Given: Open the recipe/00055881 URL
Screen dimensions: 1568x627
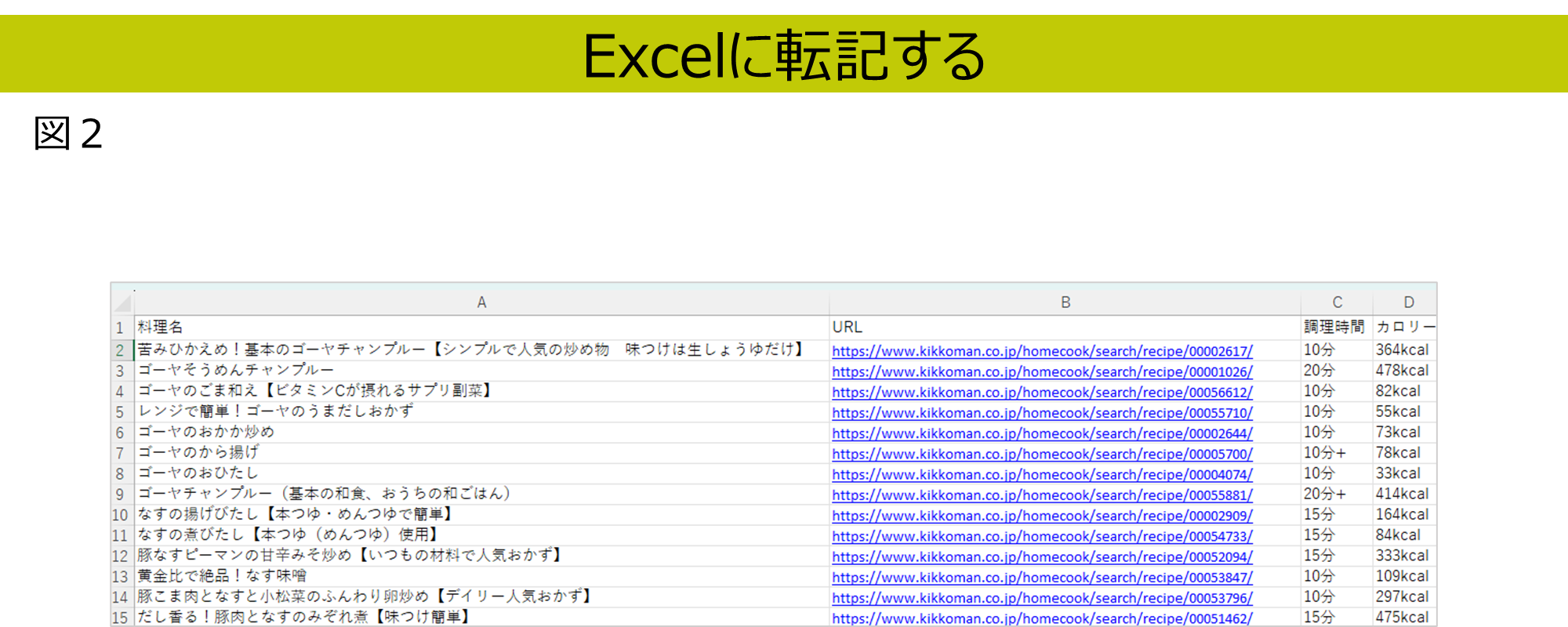Looking at the screenshot, I should tap(1042, 495).
